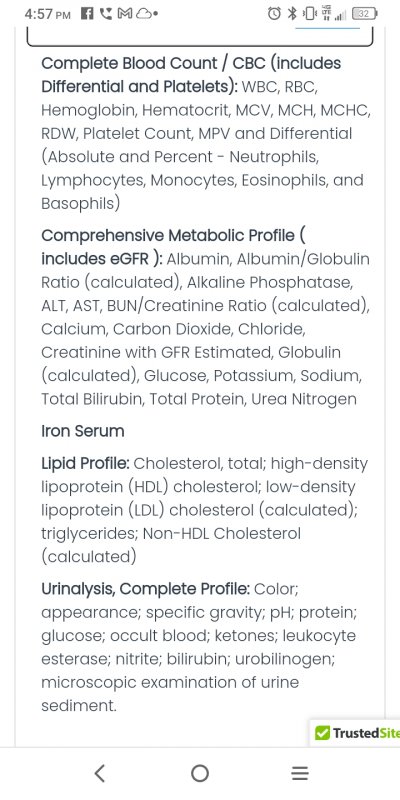Tap the Complete Blood Count / CBC heading

click(191, 74)
